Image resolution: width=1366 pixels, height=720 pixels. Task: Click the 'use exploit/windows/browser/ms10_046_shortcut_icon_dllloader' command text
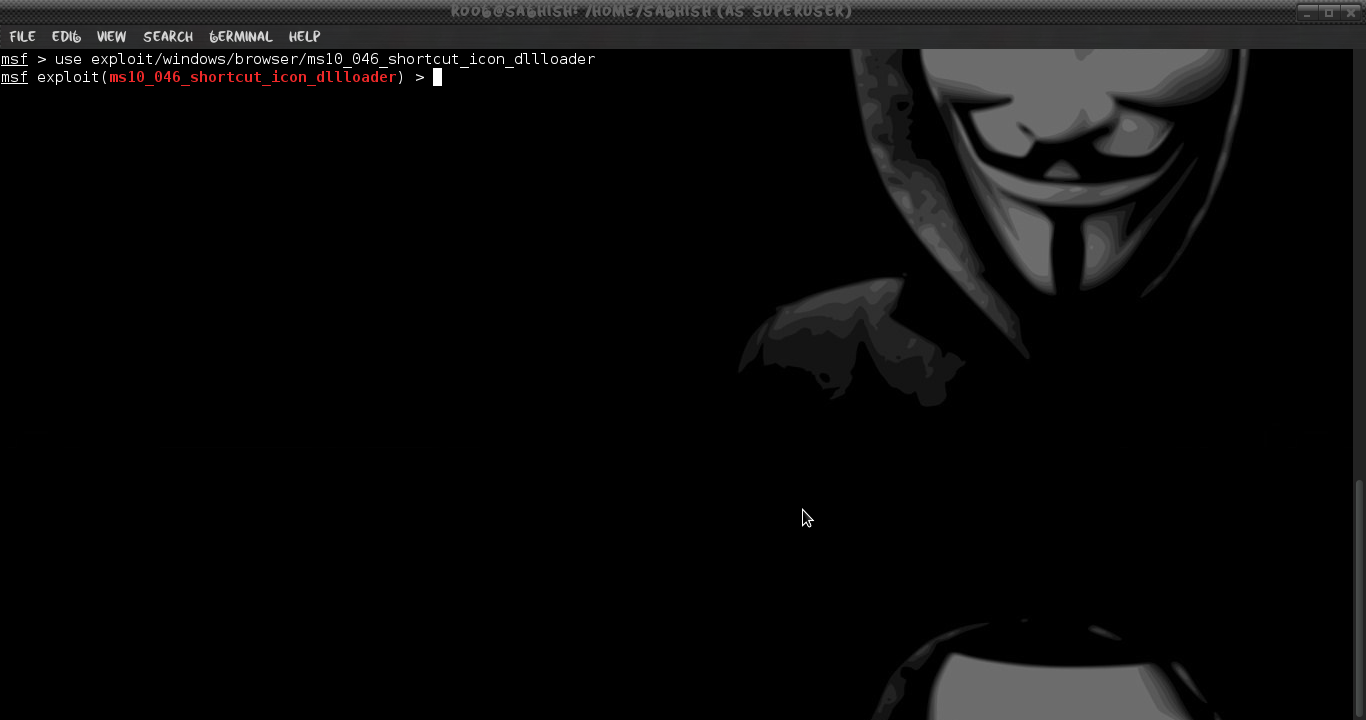coord(325,59)
